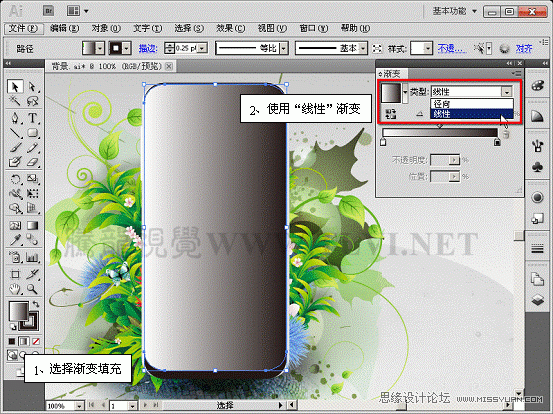The height and width of the screenshot is (414, 553).
Task: Select the Magic Wand tool
Action: point(15,101)
